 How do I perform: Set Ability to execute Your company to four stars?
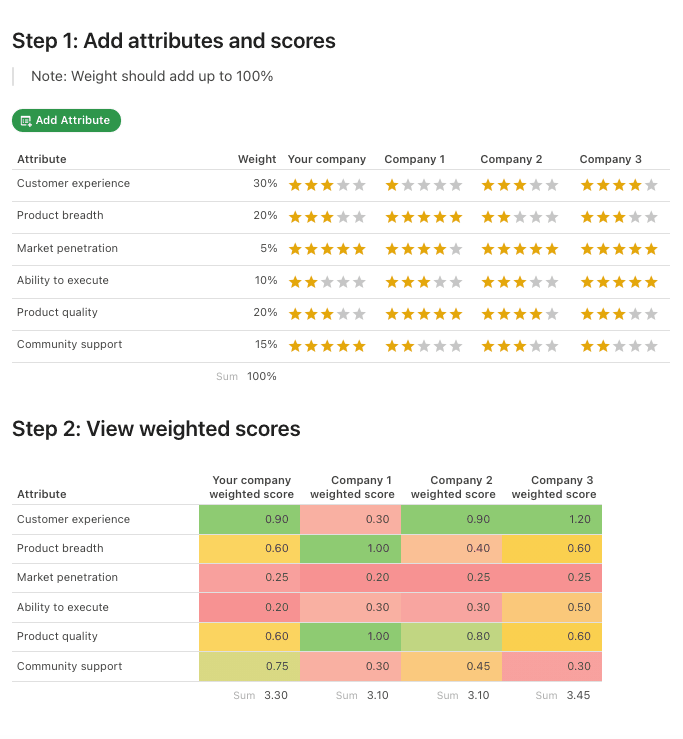point(343,282)
